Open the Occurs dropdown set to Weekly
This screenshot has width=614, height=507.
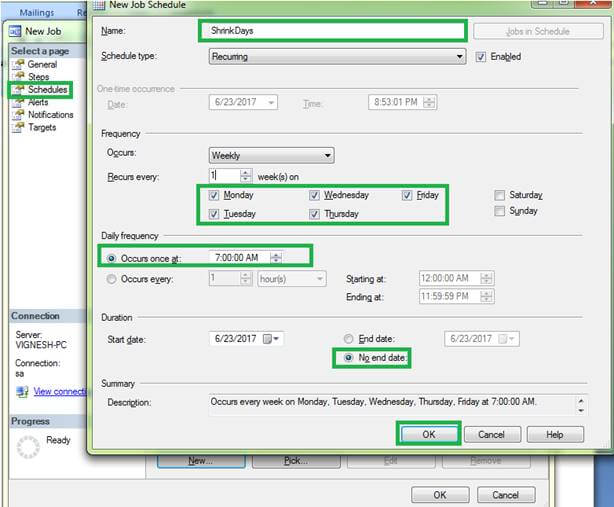(271, 155)
